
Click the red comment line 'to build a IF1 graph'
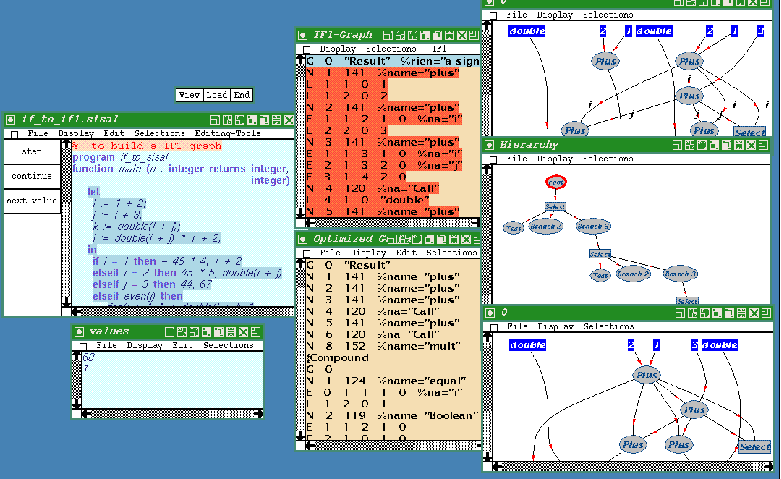(147, 146)
